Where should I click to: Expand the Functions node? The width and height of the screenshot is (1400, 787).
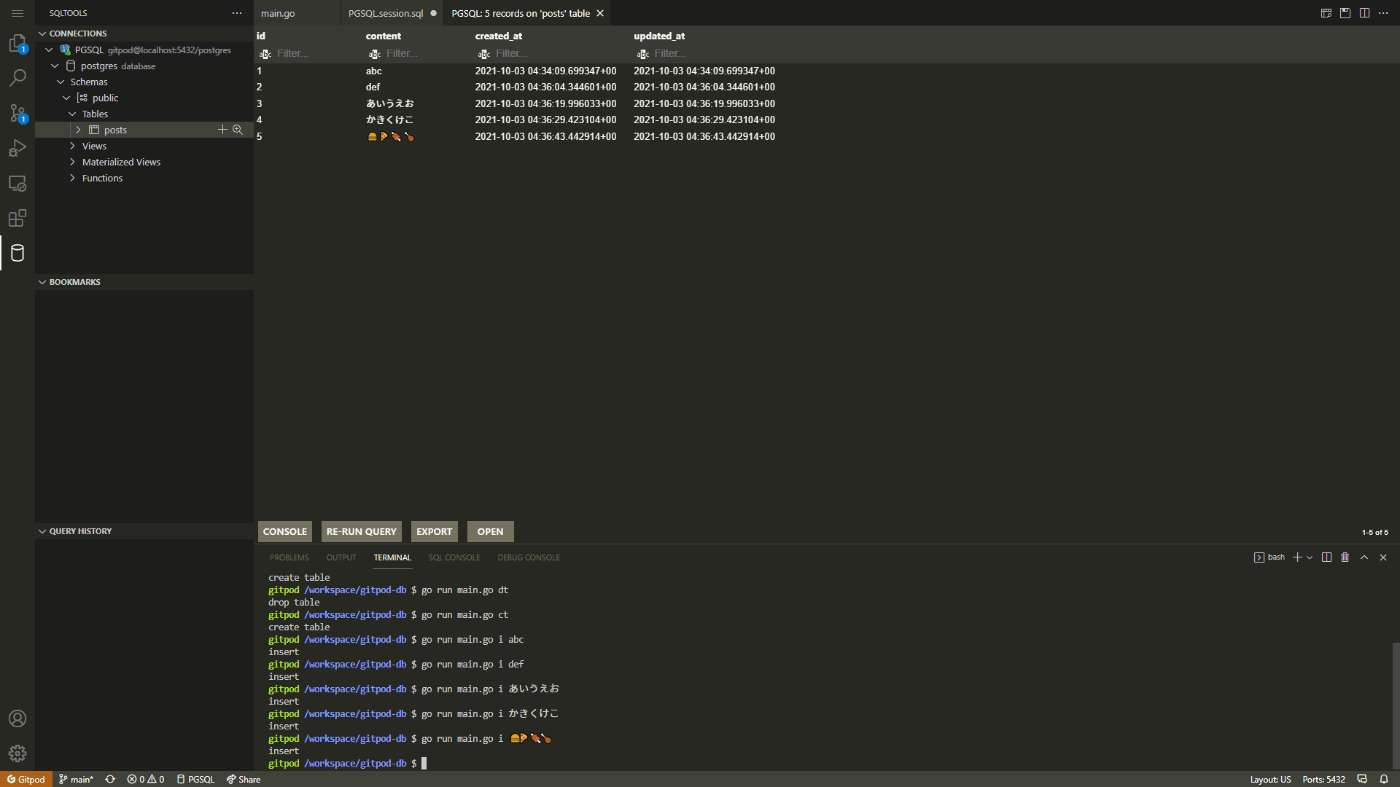click(x=73, y=178)
